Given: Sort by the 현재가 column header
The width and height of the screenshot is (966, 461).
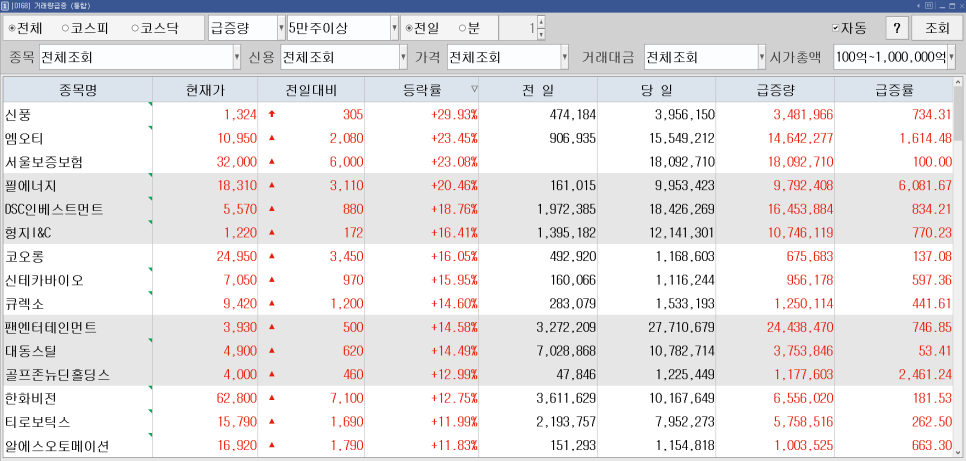Looking at the screenshot, I should pyautogui.click(x=205, y=90).
